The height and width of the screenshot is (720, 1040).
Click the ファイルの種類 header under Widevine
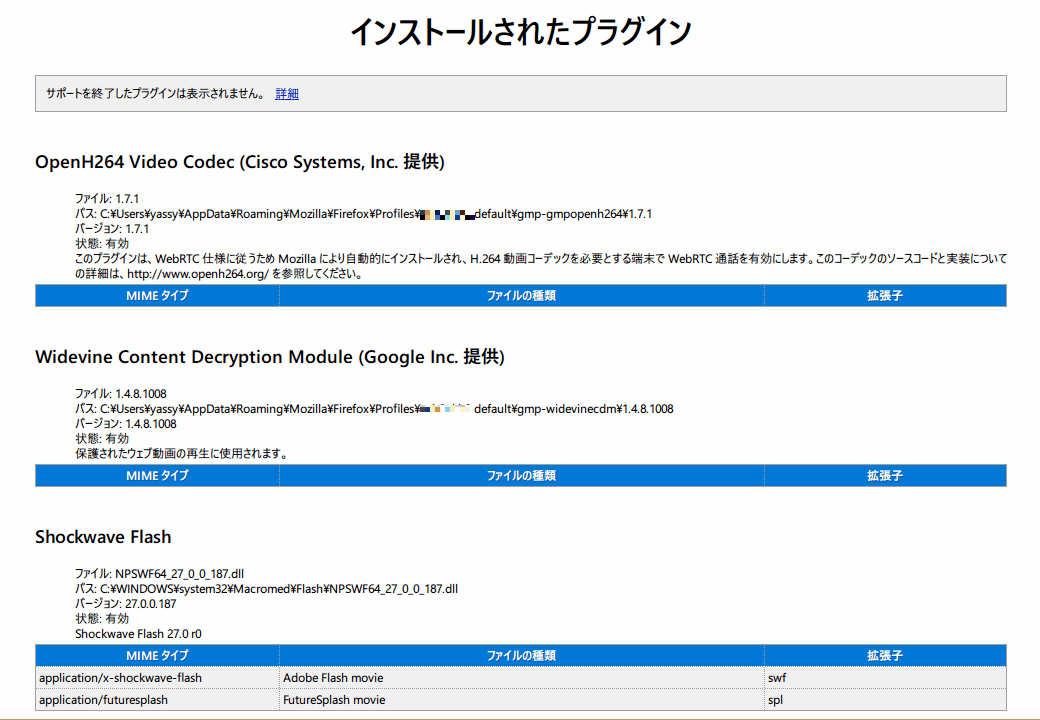coord(521,475)
